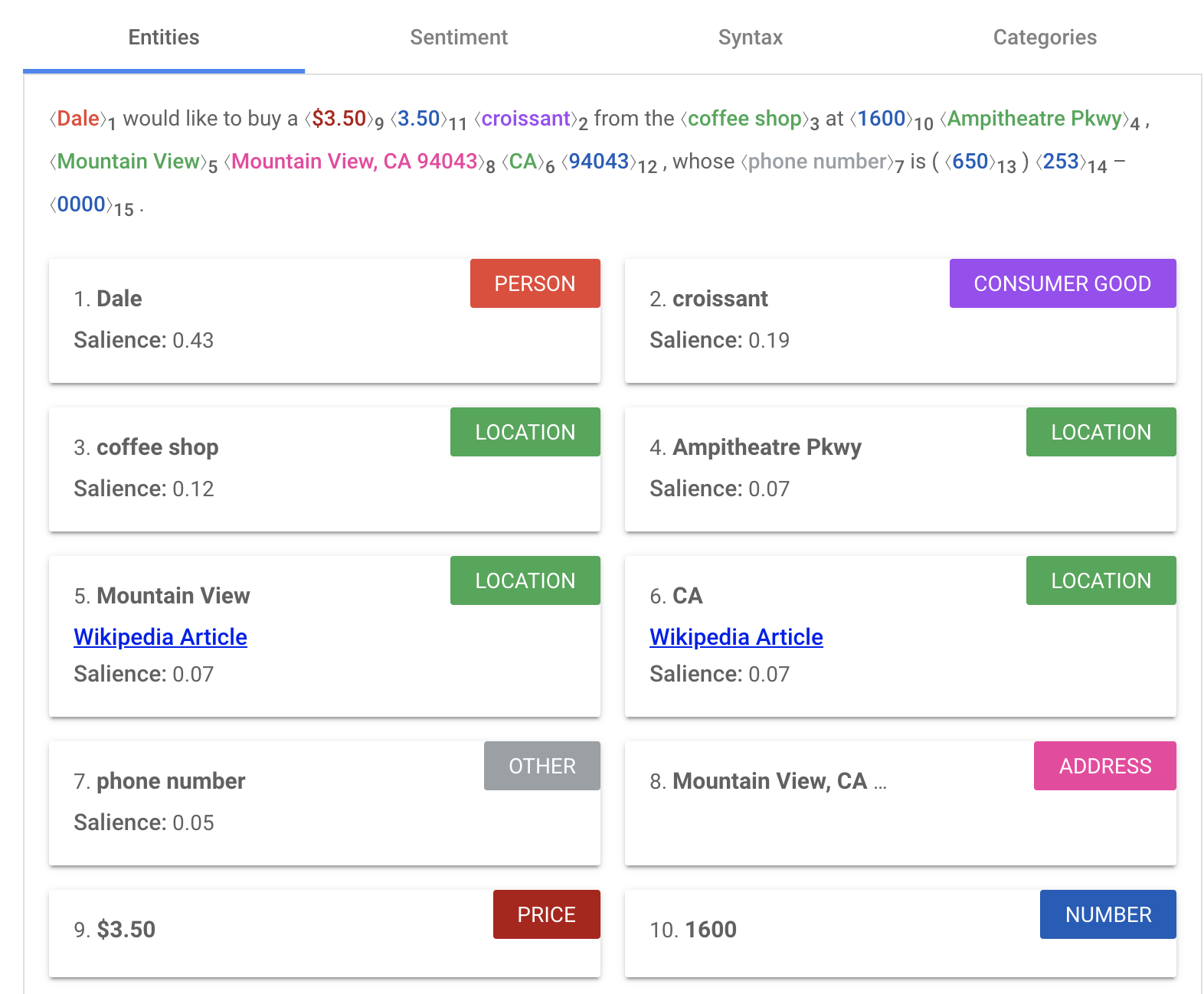Image resolution: width=1204 pixels, height=994 pixels.
Task: Switch to the Sentiment tab
Action: (458, 38)
